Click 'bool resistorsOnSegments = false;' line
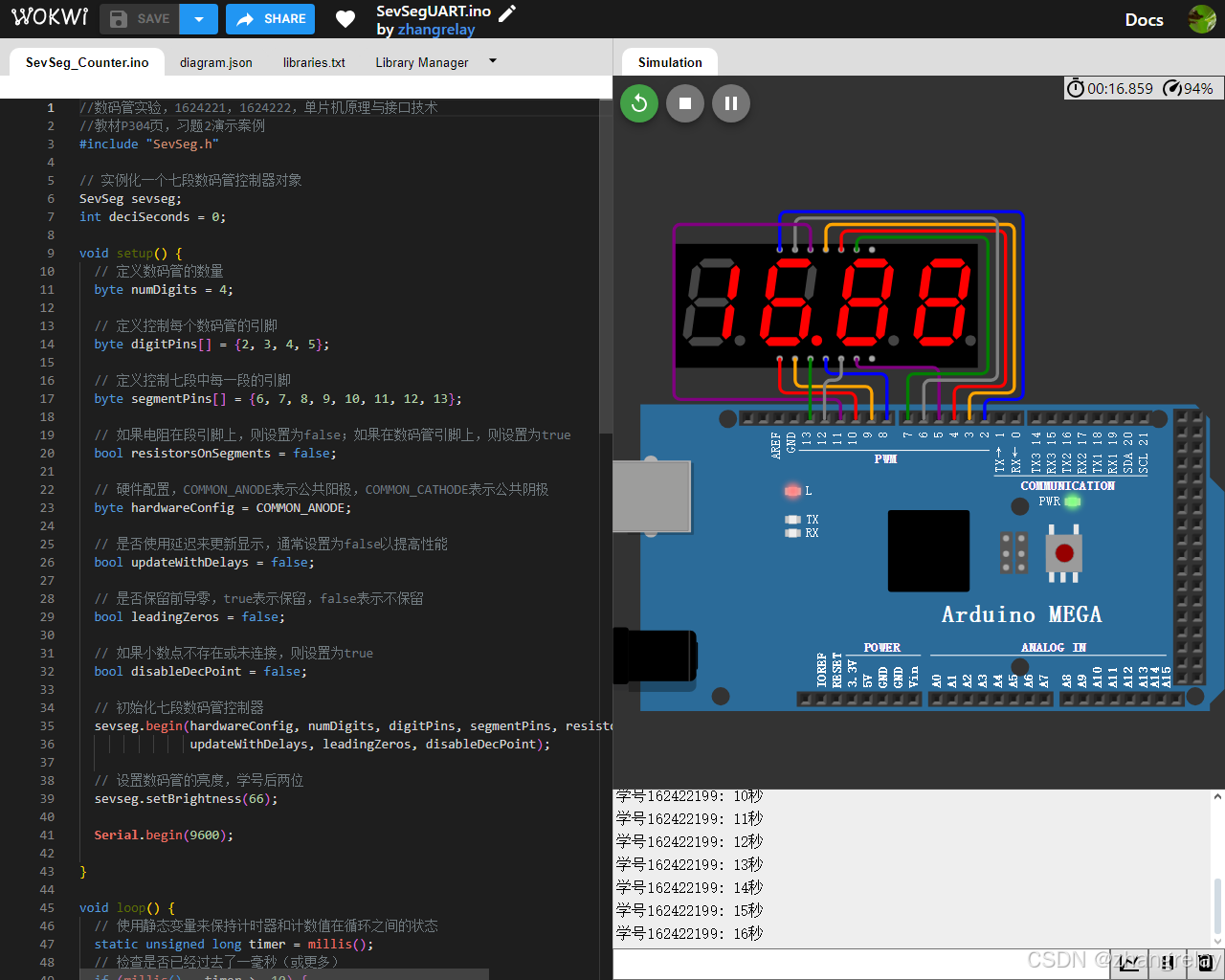Viewport: 1225px width, 980px height. click(215, 454)
